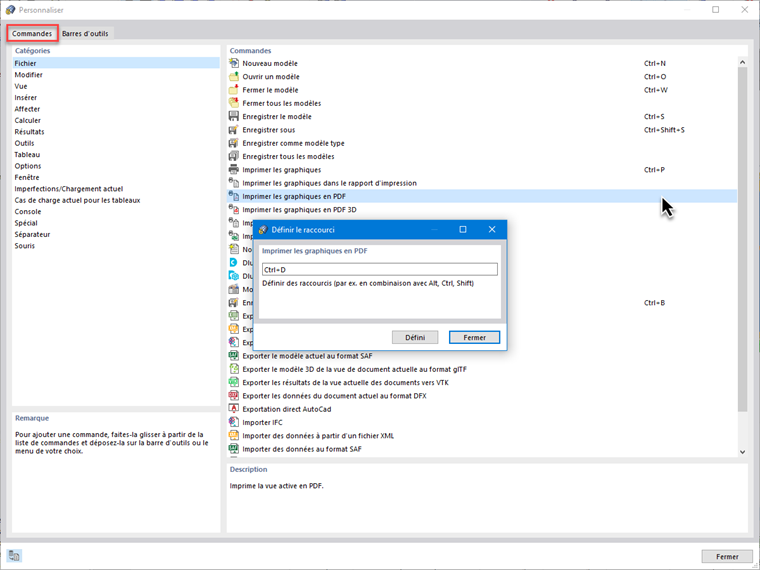Select the Options category

coord(28,166)
